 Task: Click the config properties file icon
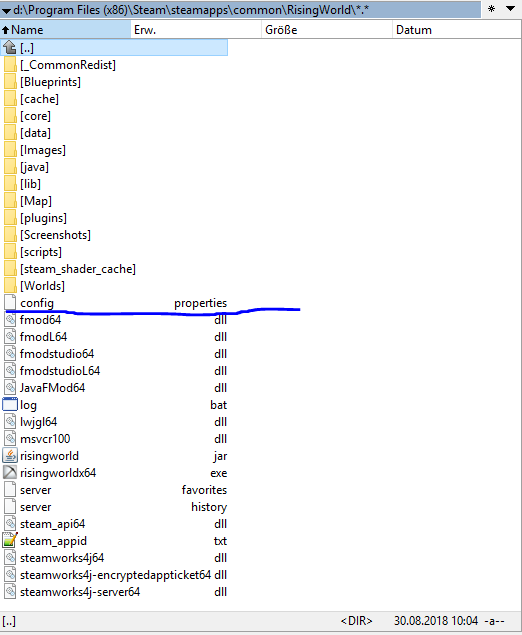tap(10, 303)
